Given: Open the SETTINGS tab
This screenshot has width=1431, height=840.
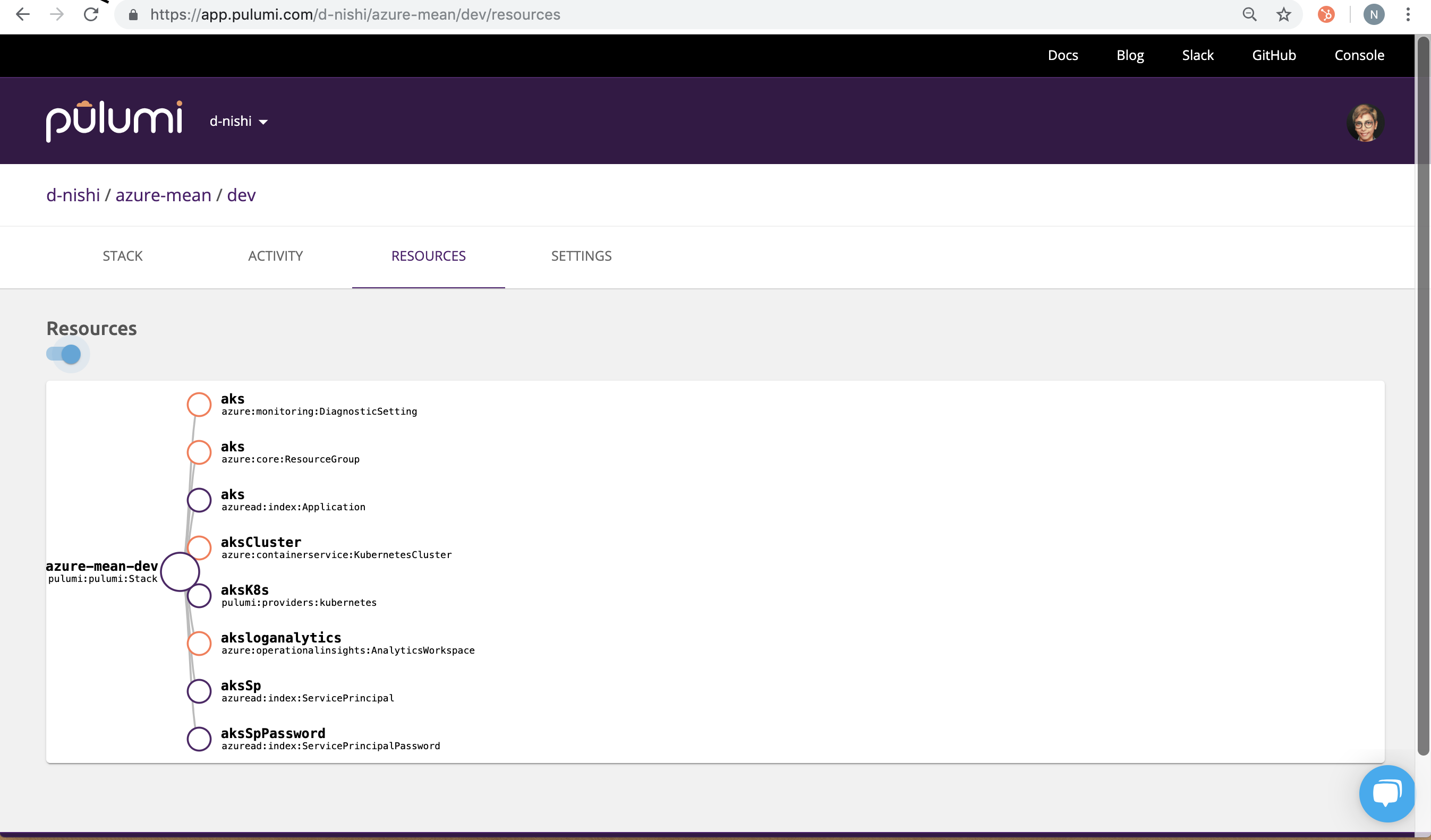Looking at the screenshot, I should [x=581, y=256].
